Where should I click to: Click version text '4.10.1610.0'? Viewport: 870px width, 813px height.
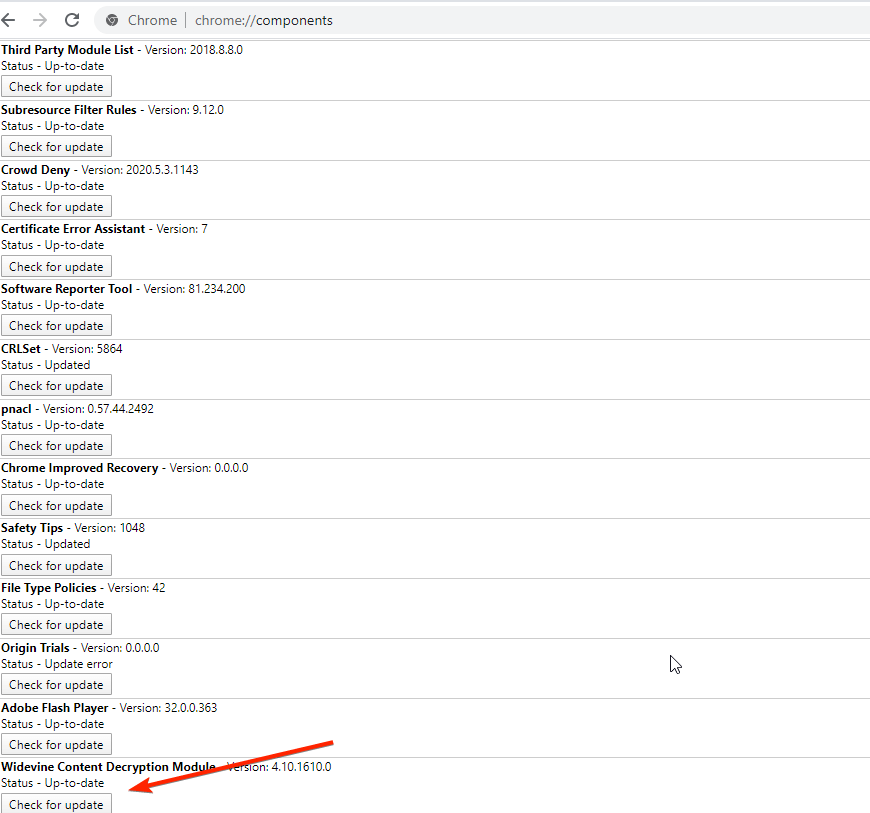pyautogui.click(x=301, y=767)
